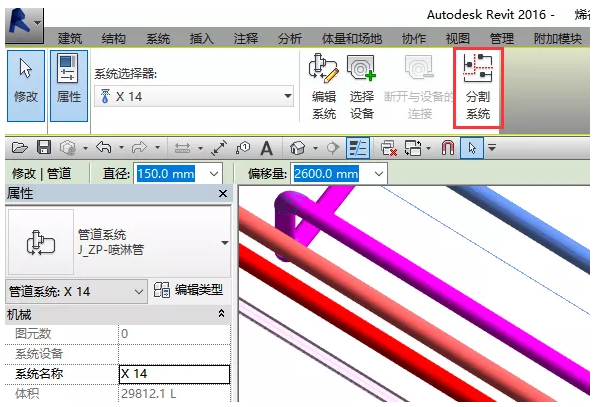
Task: Undo last action with the undo arrow
Action: click(x=104, y=147)
